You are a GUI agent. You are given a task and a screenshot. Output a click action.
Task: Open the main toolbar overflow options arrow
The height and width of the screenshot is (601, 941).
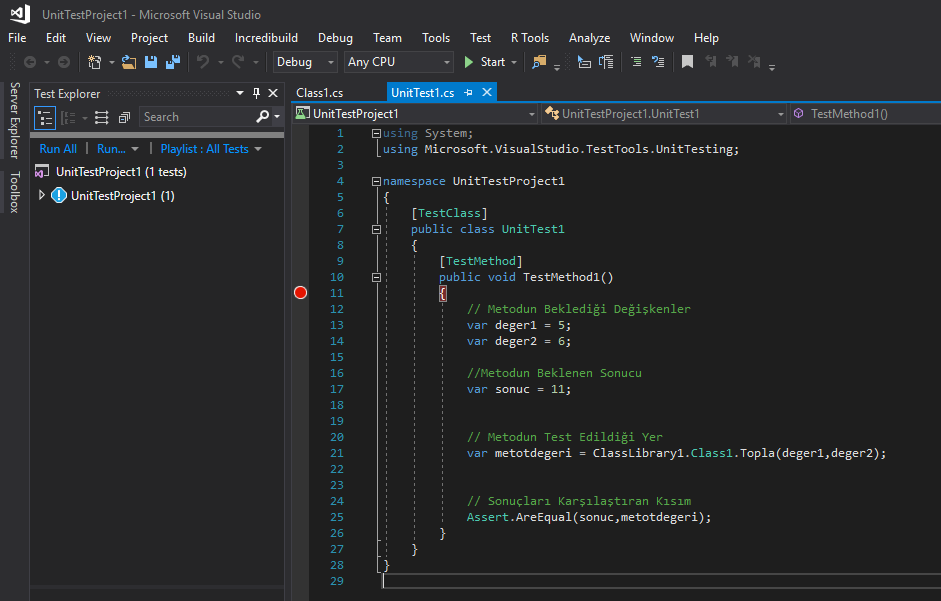pos(557,66)
